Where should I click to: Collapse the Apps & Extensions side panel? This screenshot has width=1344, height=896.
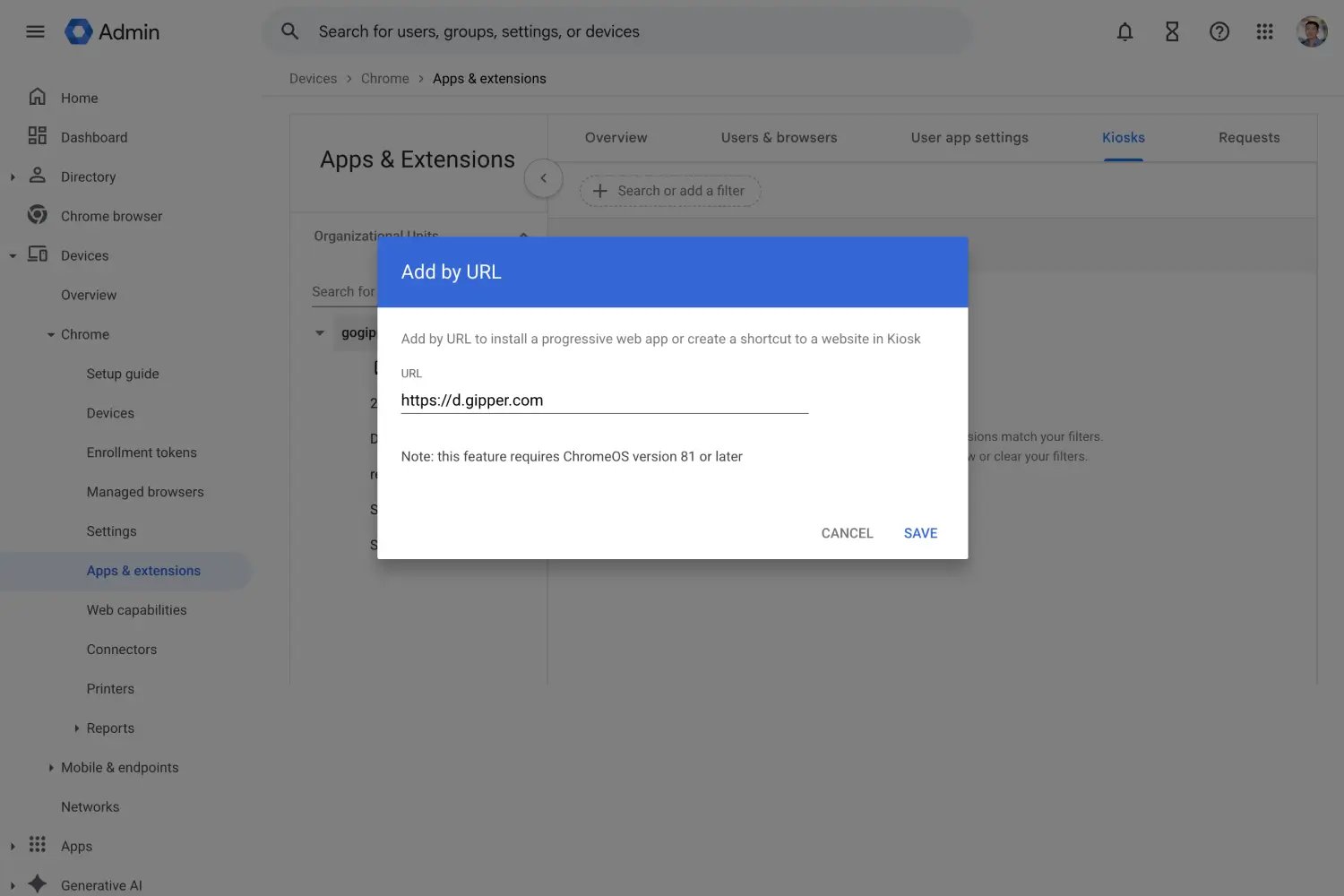click(543, 178)
